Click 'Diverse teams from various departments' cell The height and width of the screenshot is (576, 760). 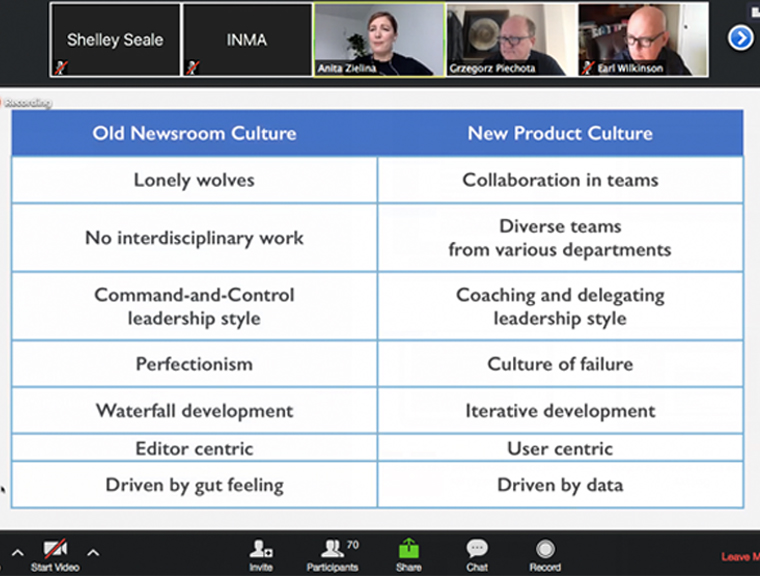(560, 238)
